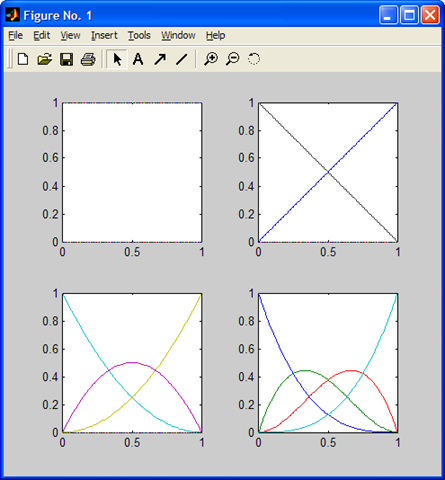This screenshot has width=445, height=480.
Task: Open the Window menu
Action: tap(178, 35)
